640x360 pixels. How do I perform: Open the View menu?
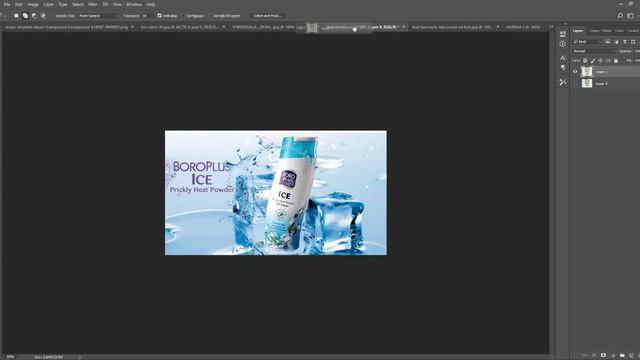tap(117, 4)
